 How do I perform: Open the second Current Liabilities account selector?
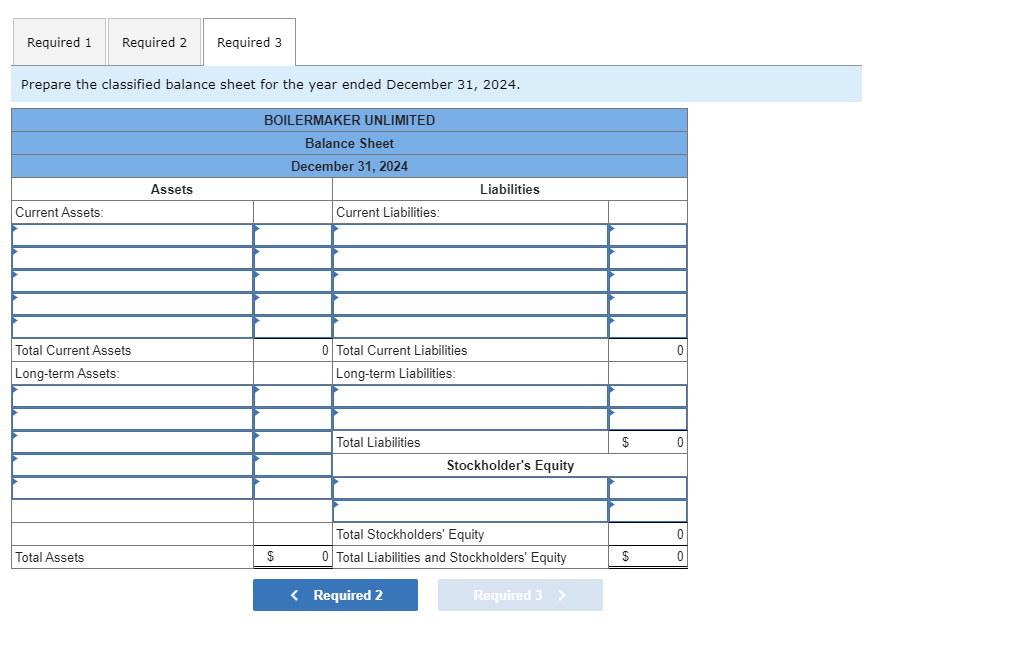click(x=470, y=257)
